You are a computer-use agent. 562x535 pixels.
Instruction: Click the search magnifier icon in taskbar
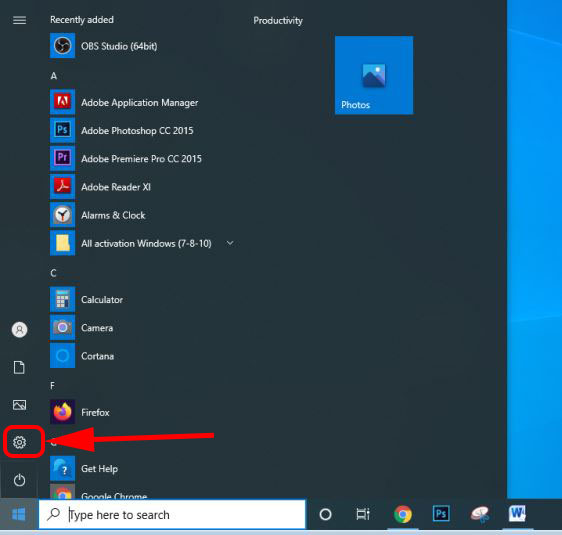coord(54,514)
